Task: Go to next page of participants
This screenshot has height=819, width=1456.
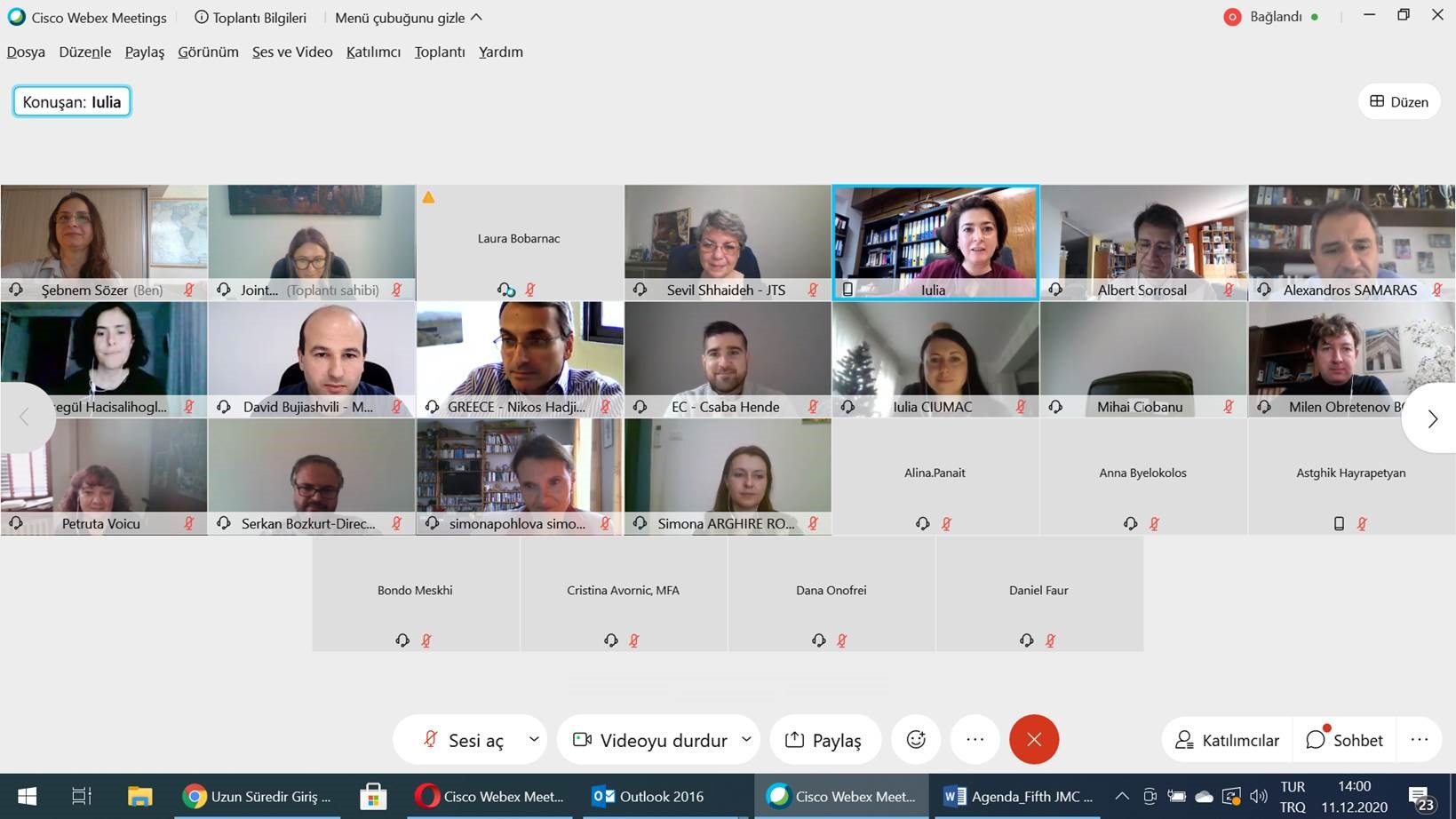Action: point(1431,418)
